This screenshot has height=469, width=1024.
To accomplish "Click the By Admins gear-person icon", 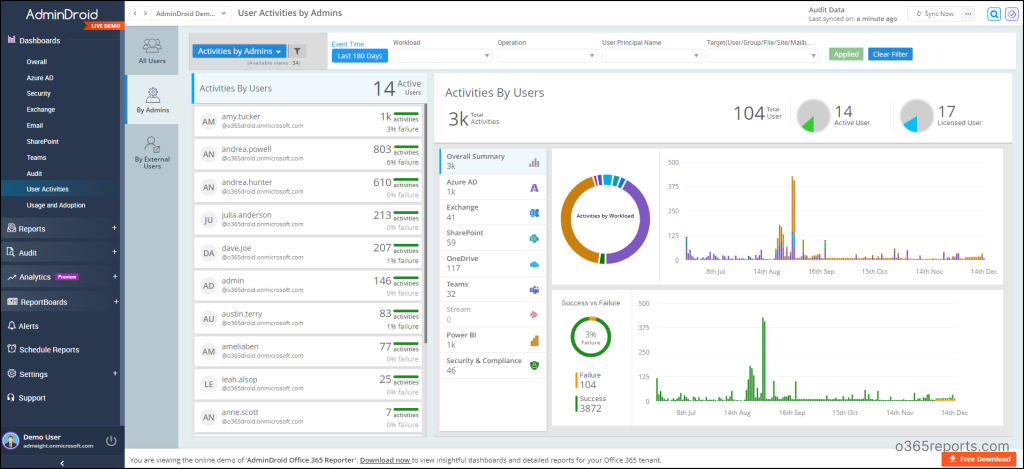I will click(x=152, y=94).
